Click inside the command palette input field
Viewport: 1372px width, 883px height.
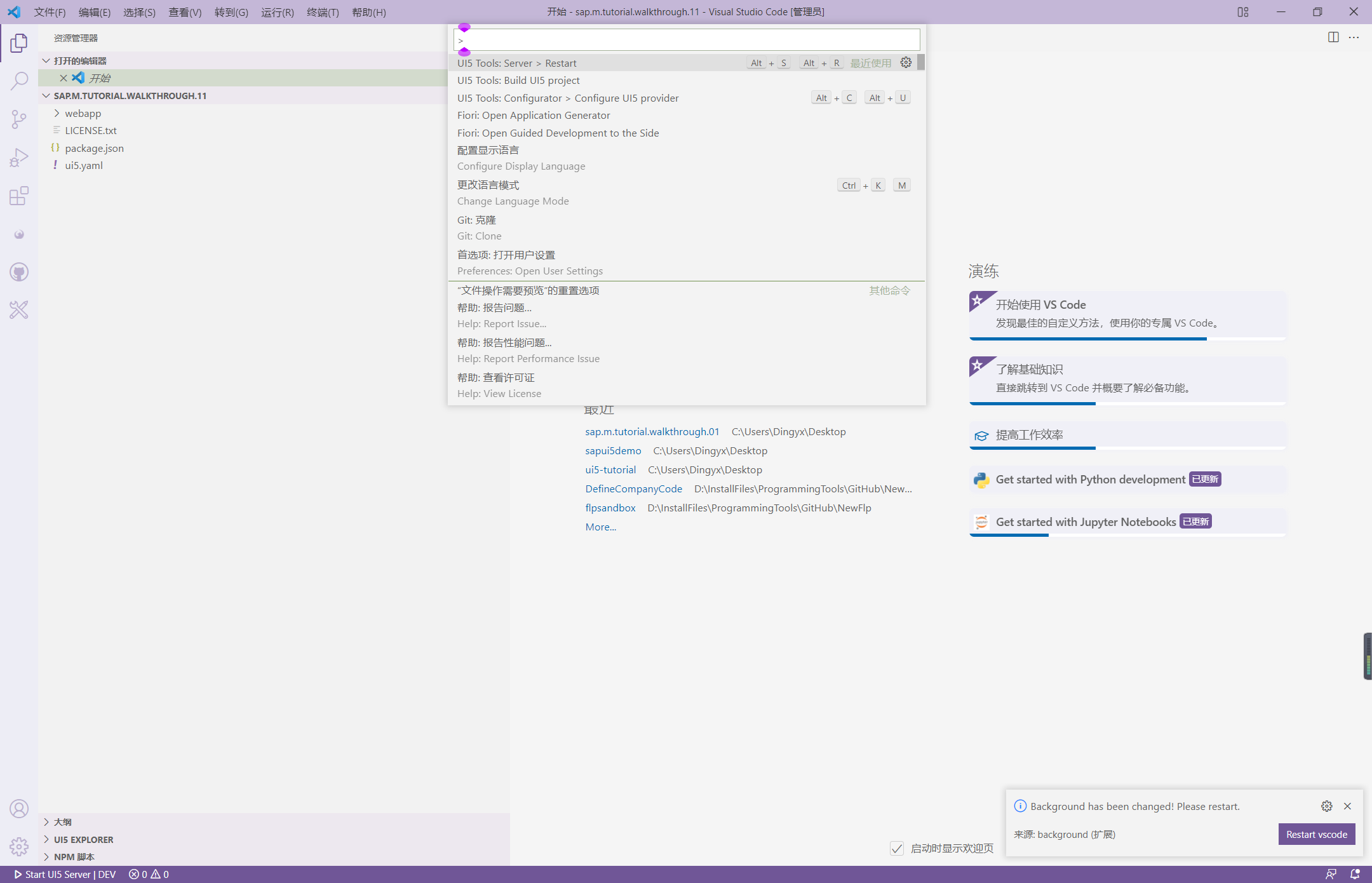[x=686, y=39]
